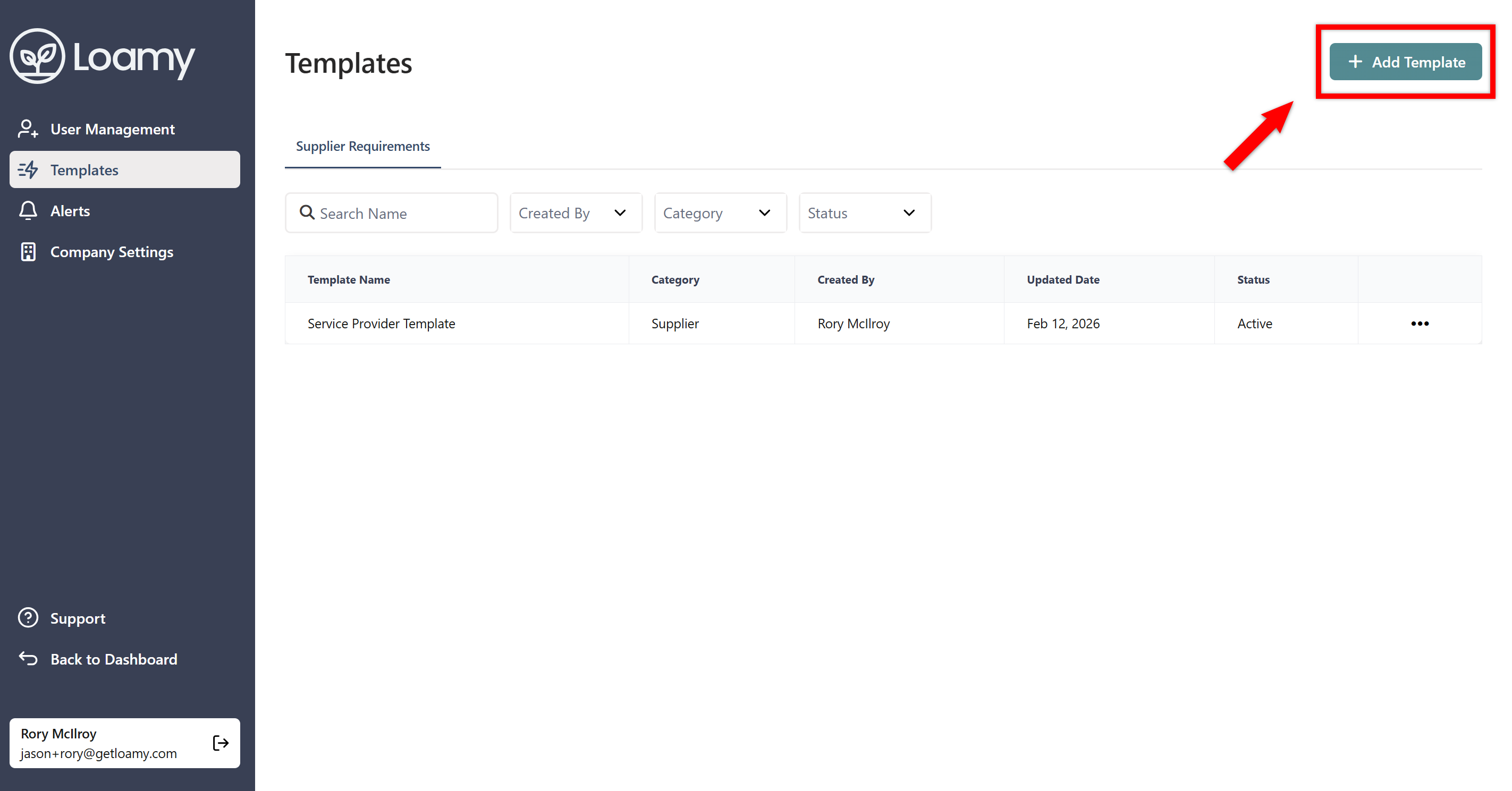
Task: Click the magnifying glass search icon
Action: (307, 212)
